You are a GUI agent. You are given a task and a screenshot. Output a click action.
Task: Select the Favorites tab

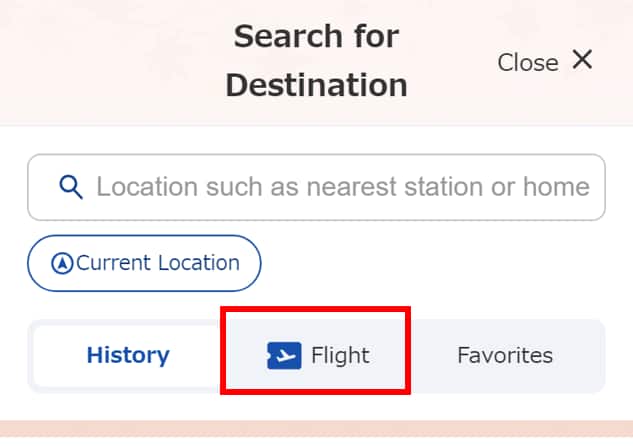tap(504, 355)
